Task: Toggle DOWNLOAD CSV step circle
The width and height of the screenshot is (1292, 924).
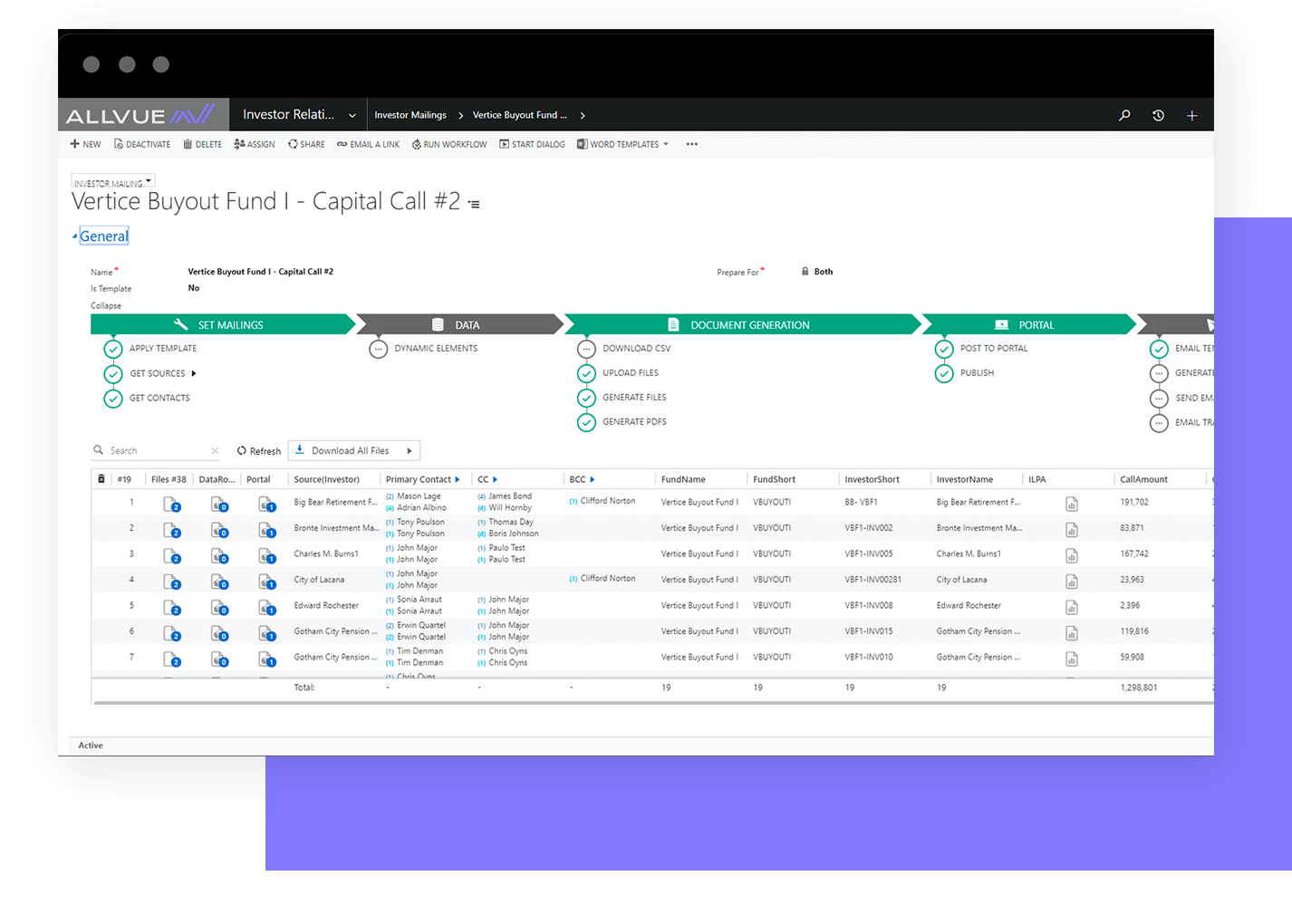Action: [587, 349]
